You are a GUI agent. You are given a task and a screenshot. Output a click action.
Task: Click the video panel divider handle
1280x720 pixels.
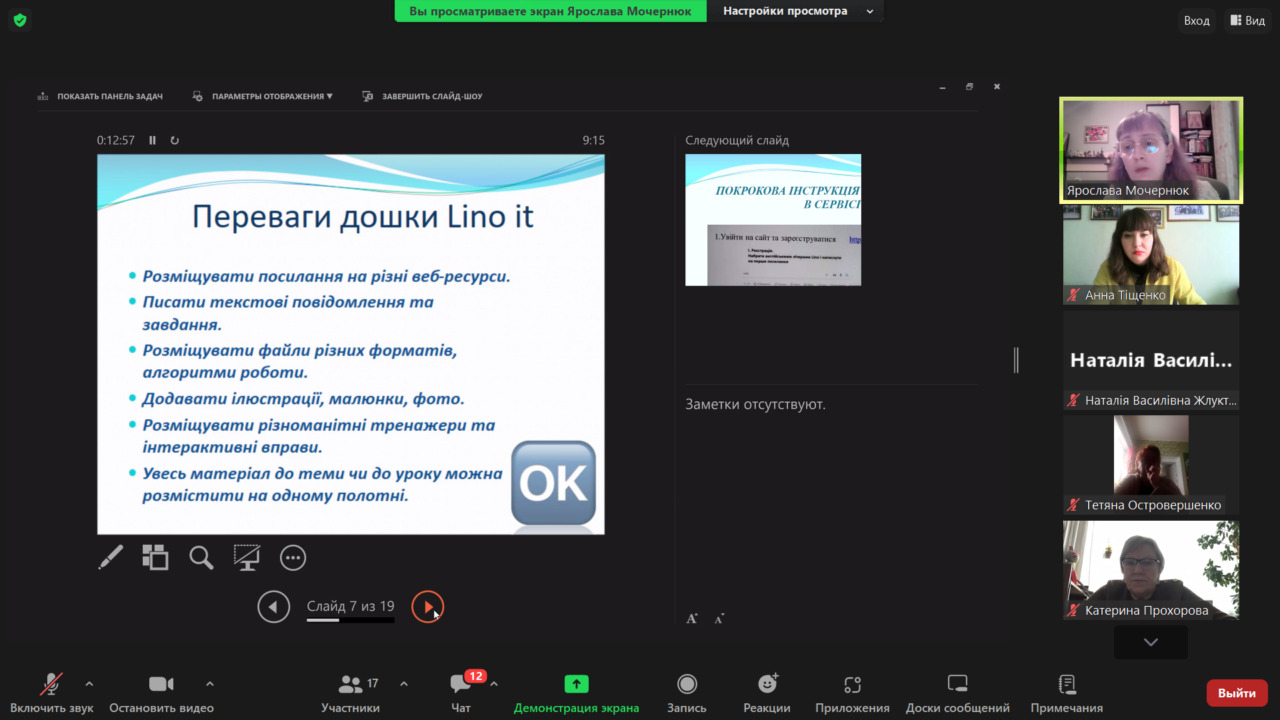pos(1016,360)
